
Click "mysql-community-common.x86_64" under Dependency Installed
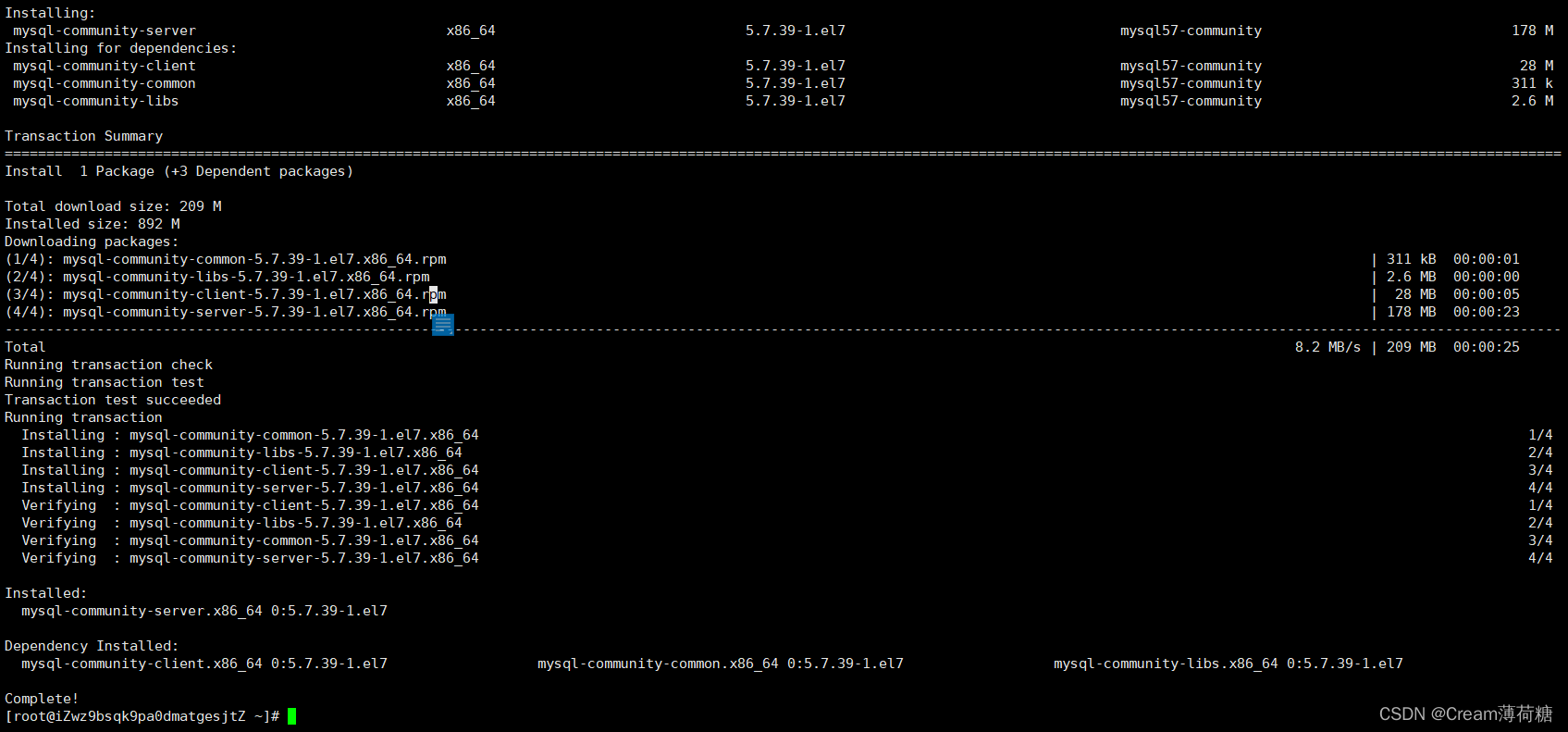658,664
